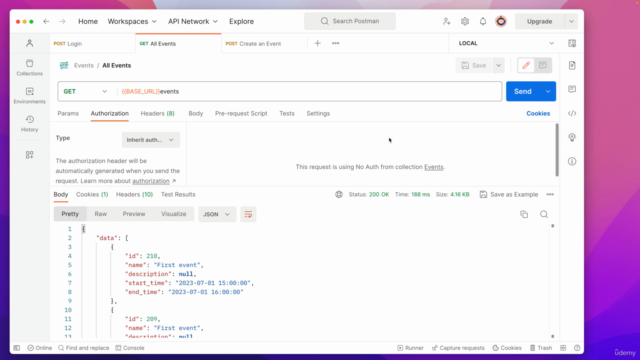This screenshot has width=640, height=360.
Task: Click the network globe icon
Action: [x=339, y=194]
